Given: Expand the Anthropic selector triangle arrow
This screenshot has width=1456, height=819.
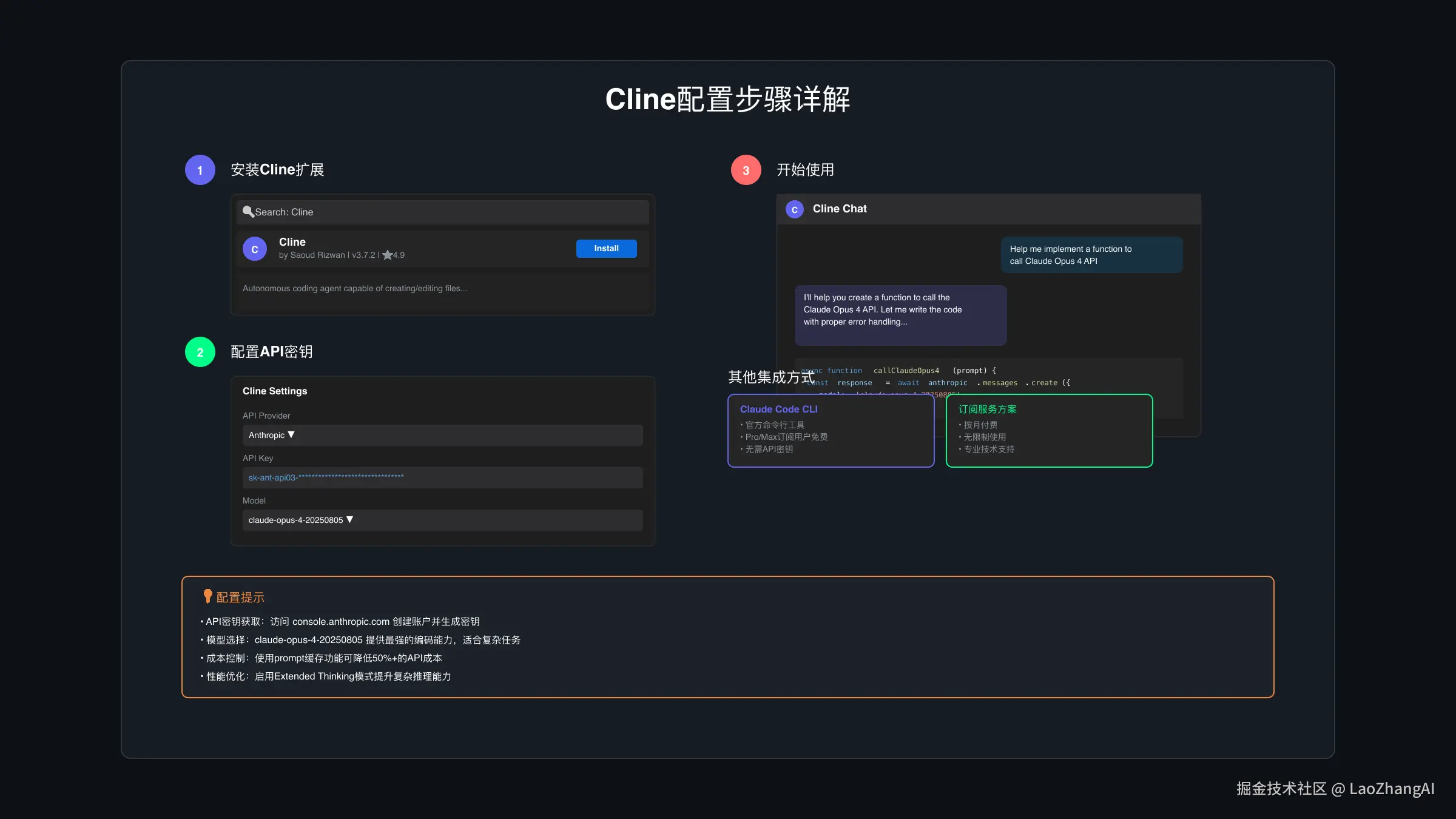Looking at the screenshot, I should coord(291,435).
